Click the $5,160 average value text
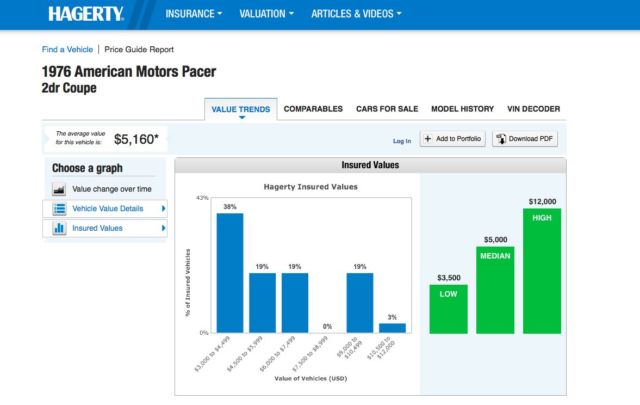Image resolution: width=640 pixels, height=405 pixels. click(136, 139)
